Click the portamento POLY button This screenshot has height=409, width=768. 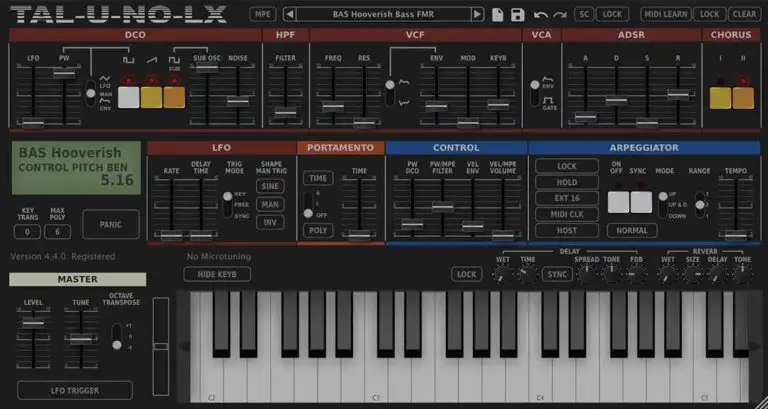click(x=318, y=230)
